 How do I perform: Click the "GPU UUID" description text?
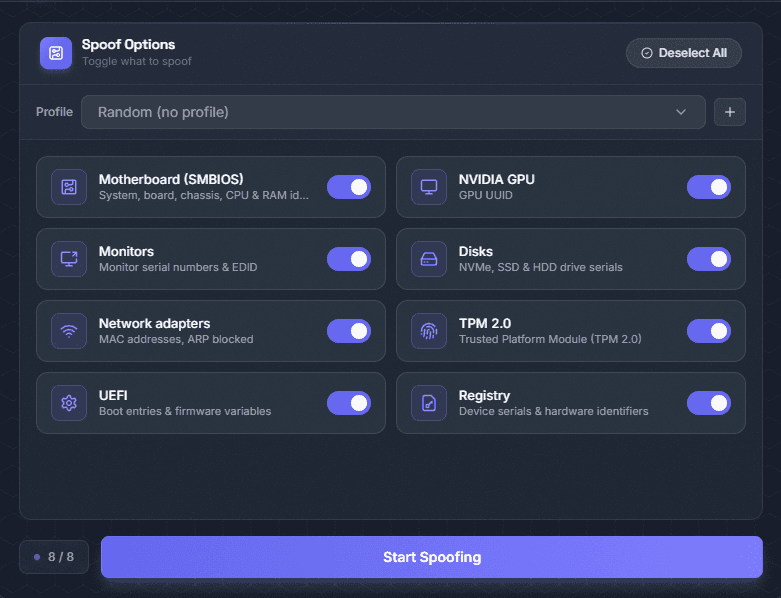[486, 195]
